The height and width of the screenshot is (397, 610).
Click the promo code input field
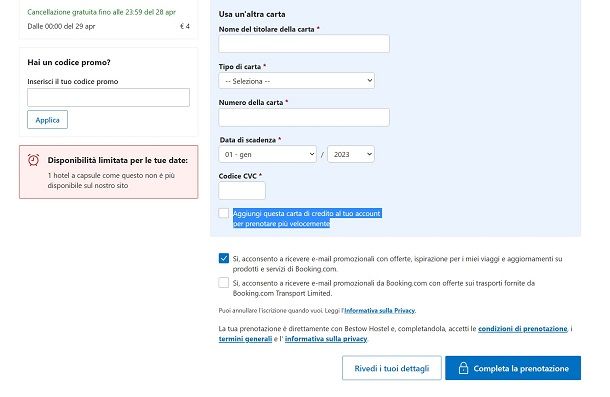pos(109,97)
